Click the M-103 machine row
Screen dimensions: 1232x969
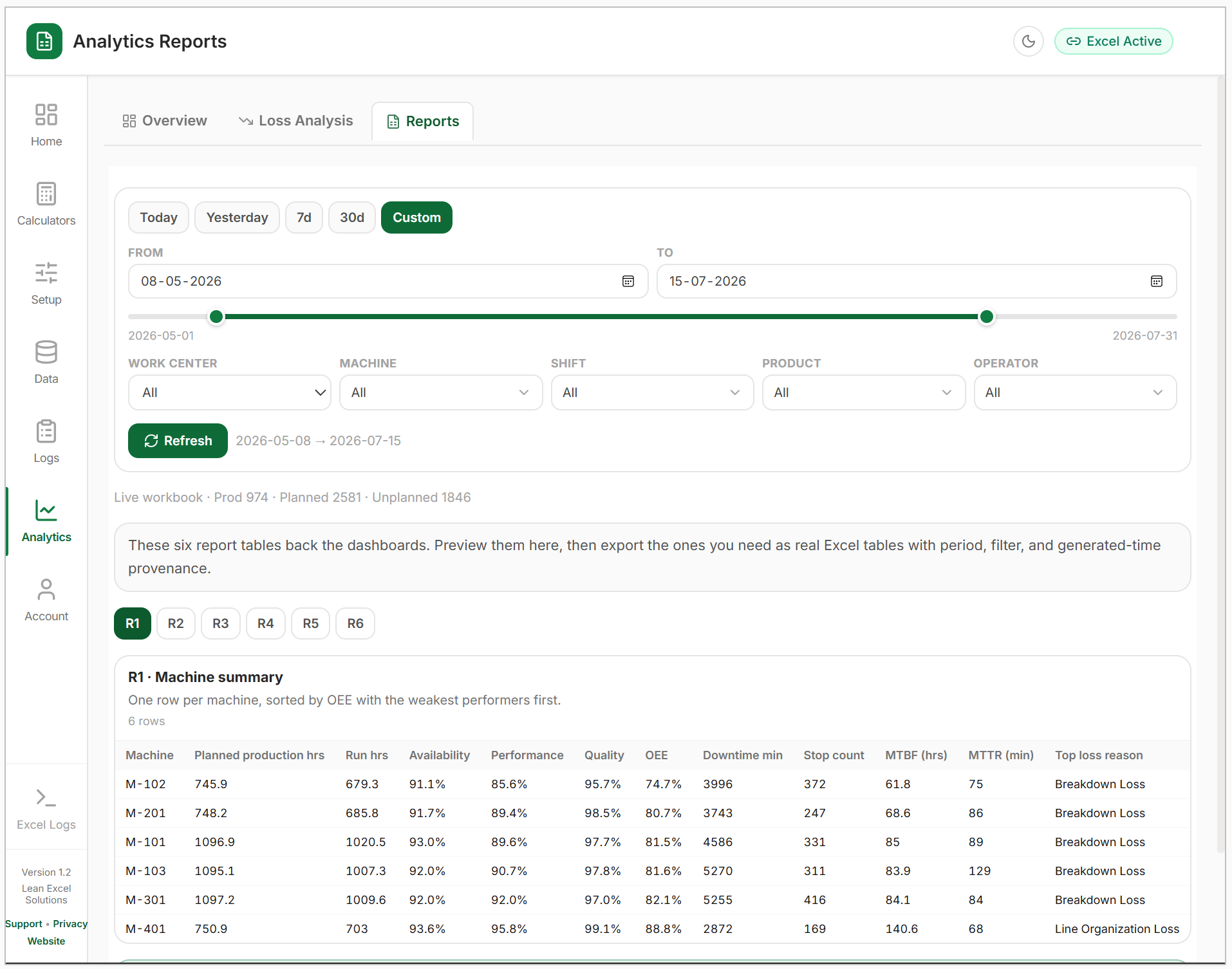pos(653,871)
